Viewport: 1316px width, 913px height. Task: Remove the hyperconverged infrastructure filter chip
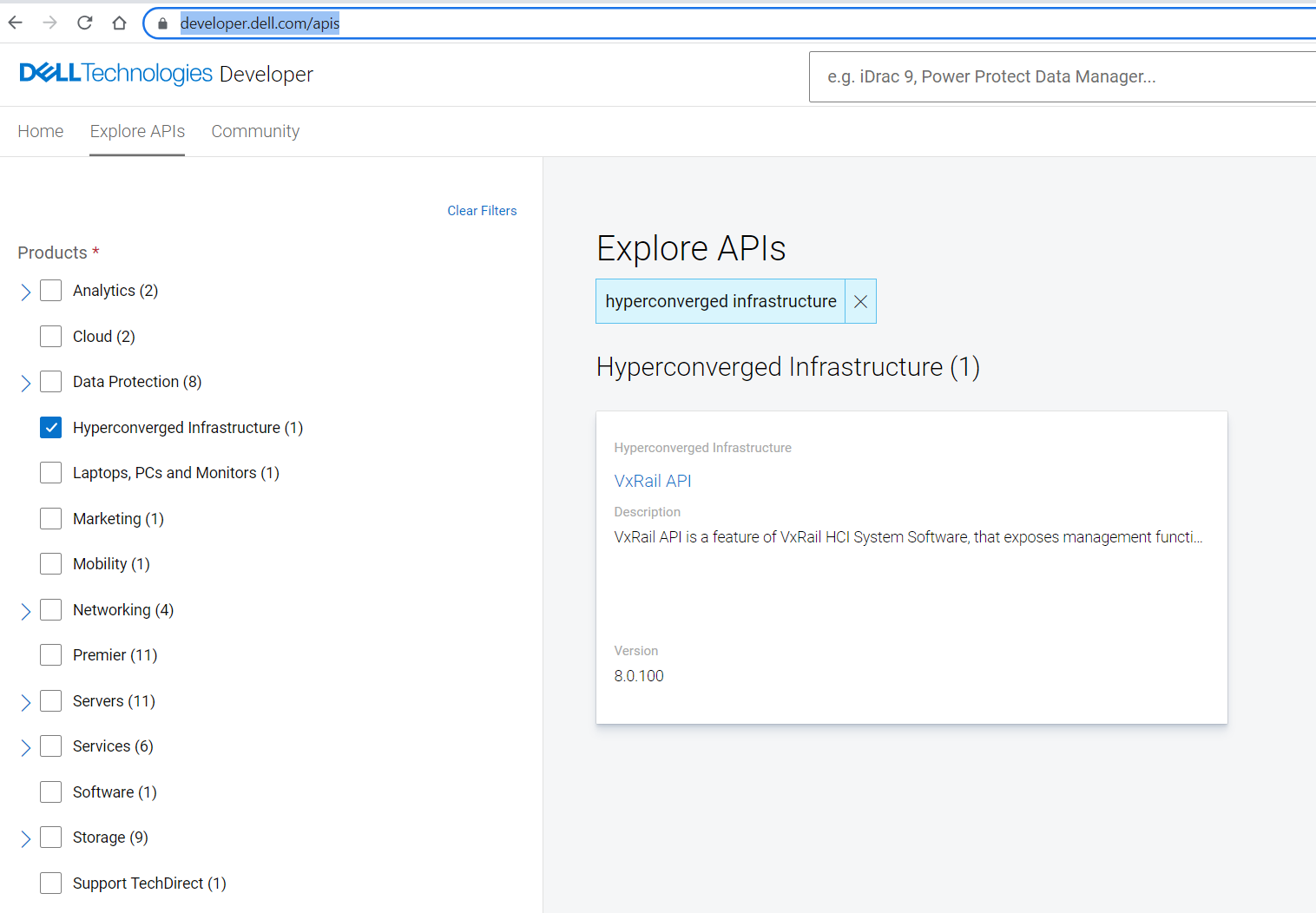860,301
